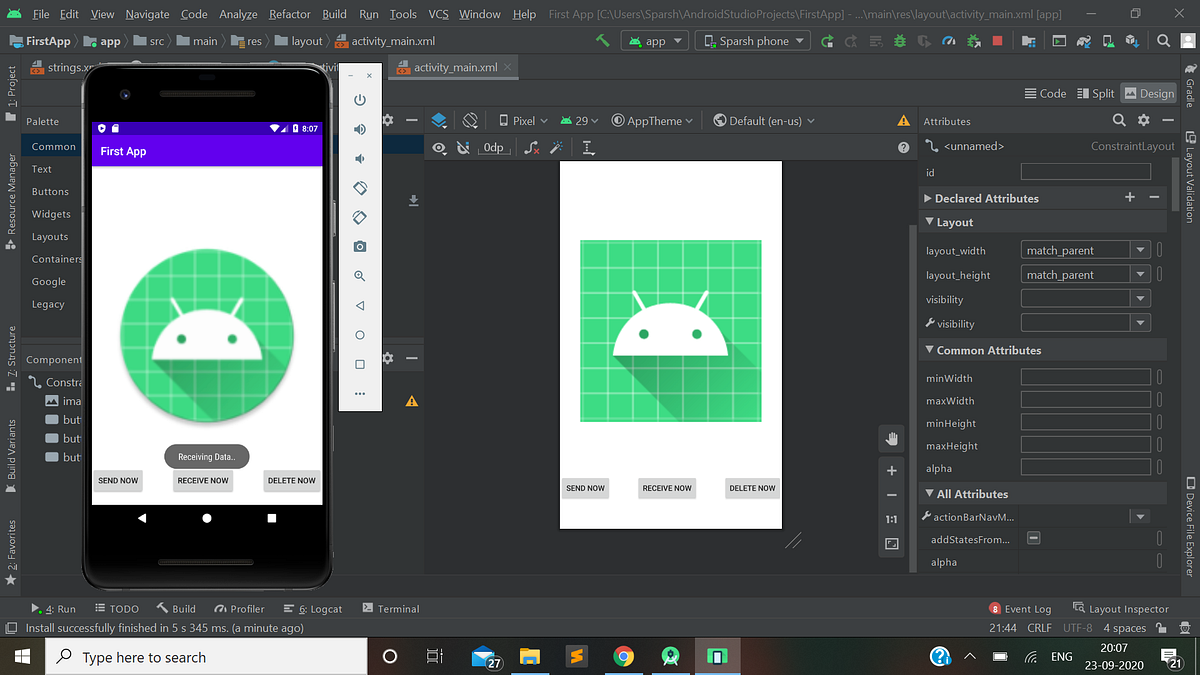Open the layout_width dropdown in Attributes
This screenshot has height=675, width=1200.
click(x=1141, y=250)
